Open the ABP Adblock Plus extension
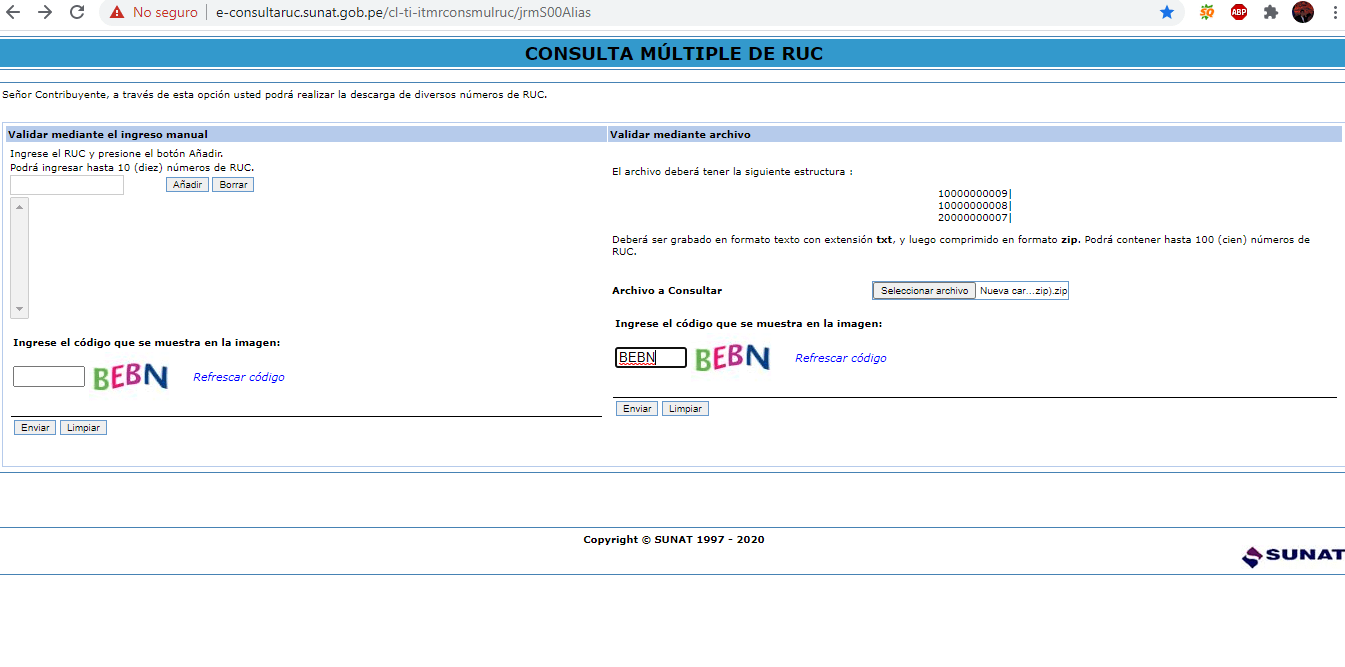1345x667 pixels. tap(1239, 13)
